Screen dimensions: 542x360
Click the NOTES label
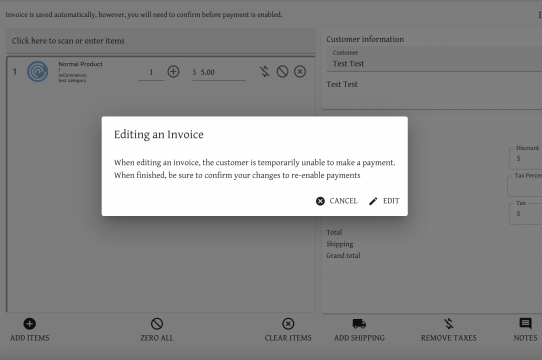click(525, 338)
